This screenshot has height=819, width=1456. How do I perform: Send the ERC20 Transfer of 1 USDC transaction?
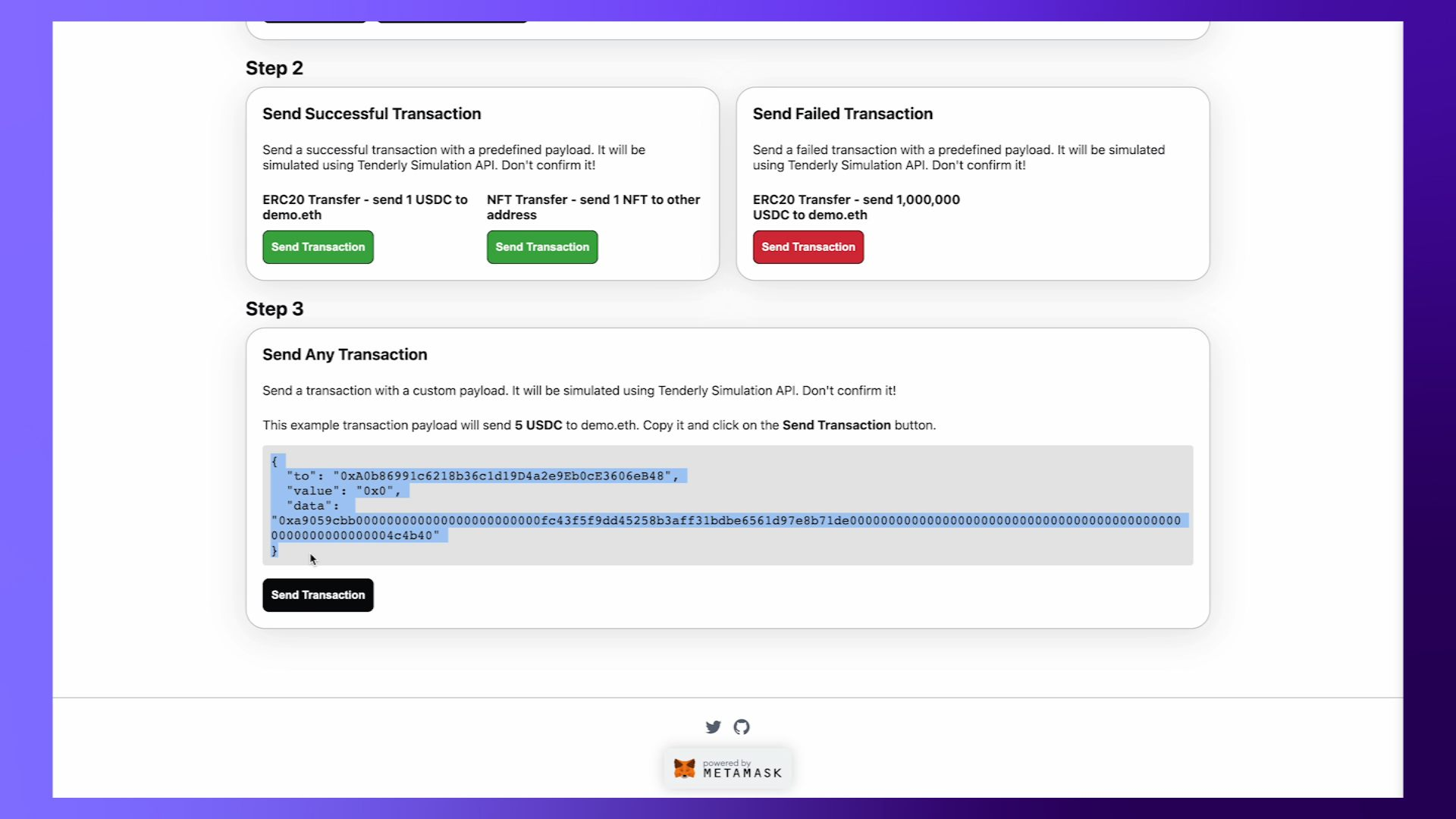[318, 246]
